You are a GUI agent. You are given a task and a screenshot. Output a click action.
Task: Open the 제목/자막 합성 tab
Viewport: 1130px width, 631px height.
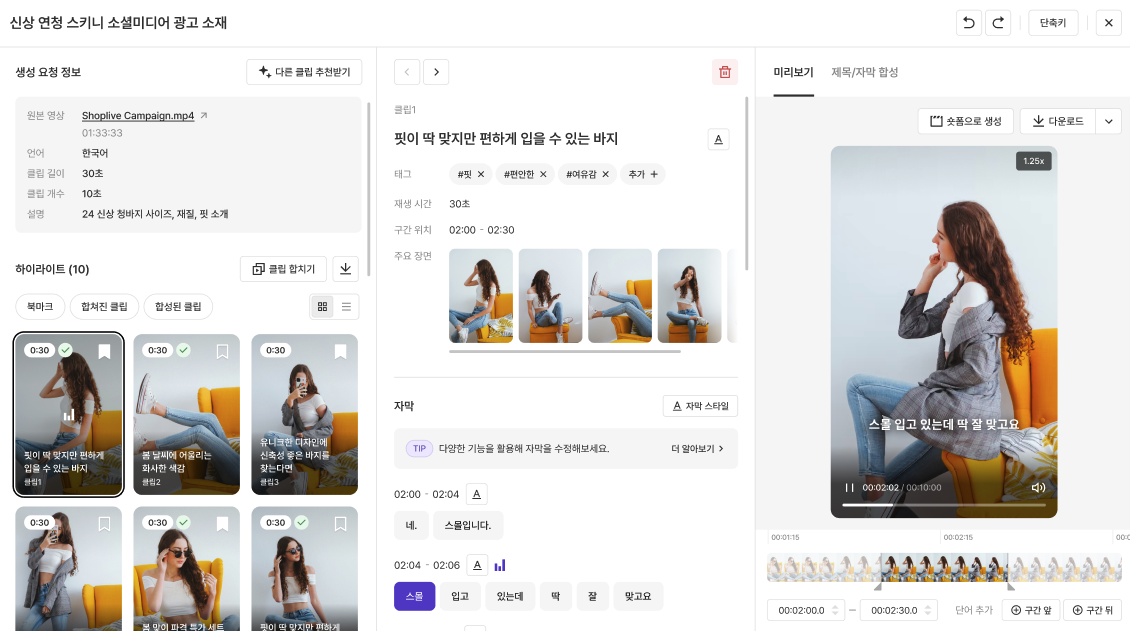[864, 73]
